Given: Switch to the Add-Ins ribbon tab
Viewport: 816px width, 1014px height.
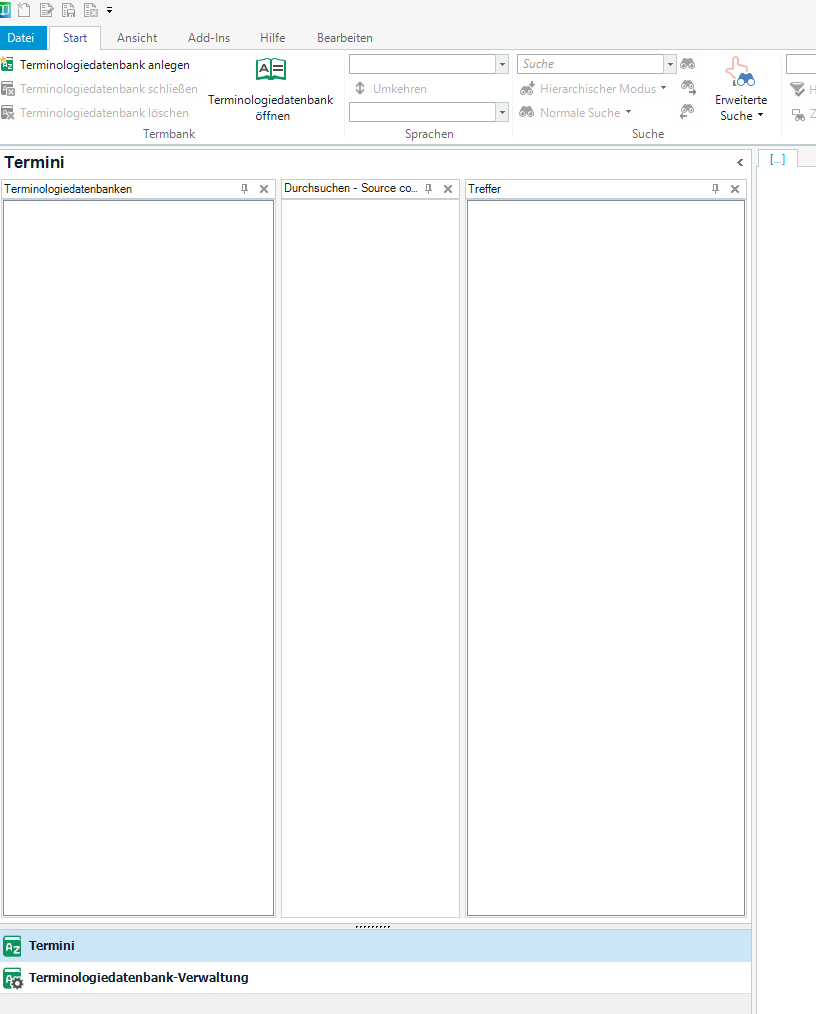Looking at the screenshot, I should pyautogui.click(x=209, y=38).
